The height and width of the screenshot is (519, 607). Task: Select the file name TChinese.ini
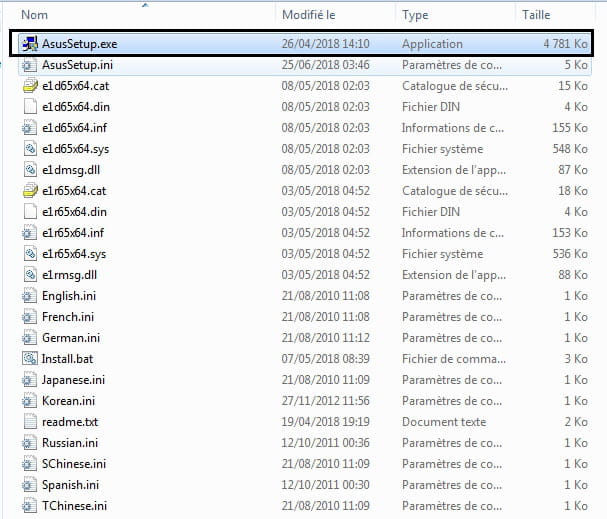pyautogui.click(x=74, y=506)
